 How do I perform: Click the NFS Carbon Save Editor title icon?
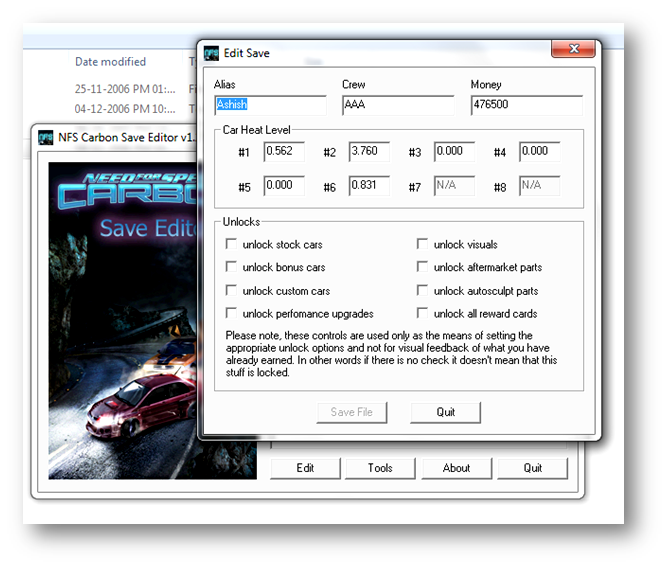click(46, 138)
